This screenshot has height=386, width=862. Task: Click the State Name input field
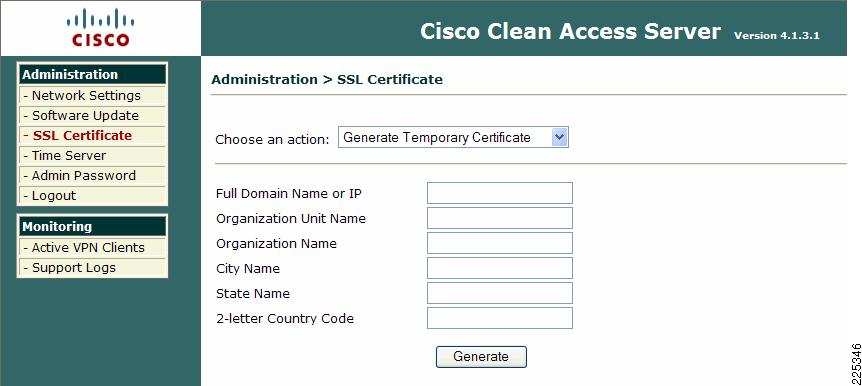[500, 293]
